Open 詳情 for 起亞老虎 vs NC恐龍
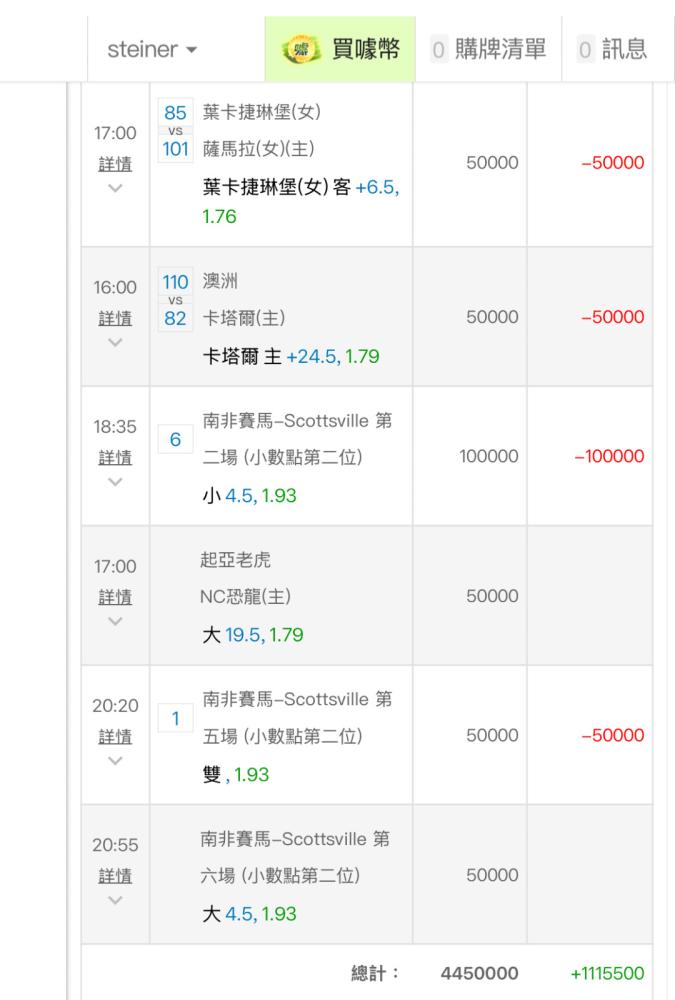 [x=115, y=597]
